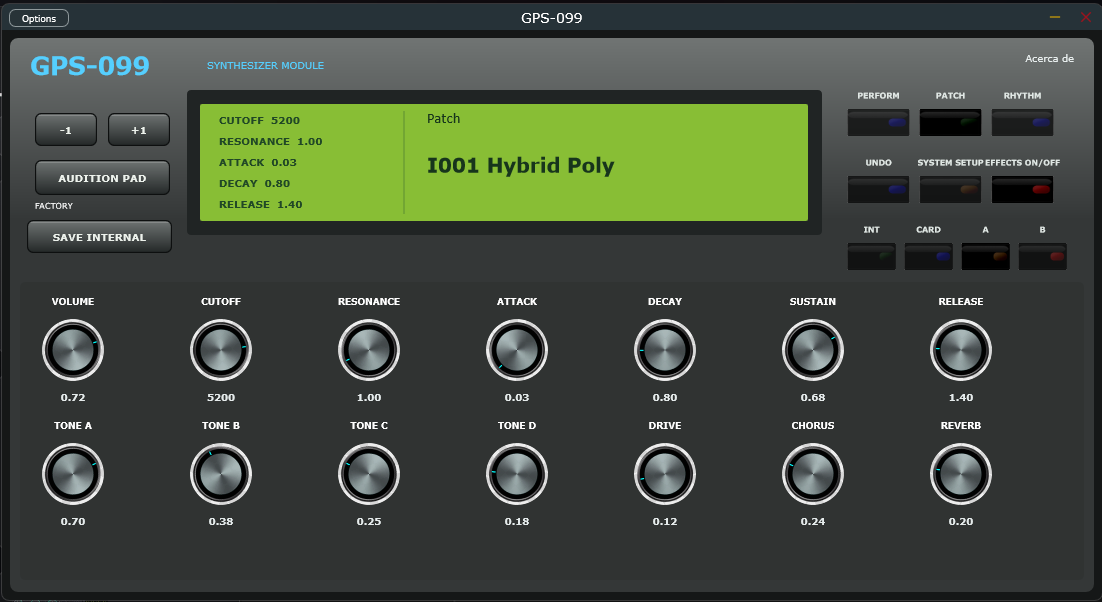The height and width of the screenshot is (602, 1102).
Task: Toggle the RHYTHM mode button
Action: [1023, 122]
